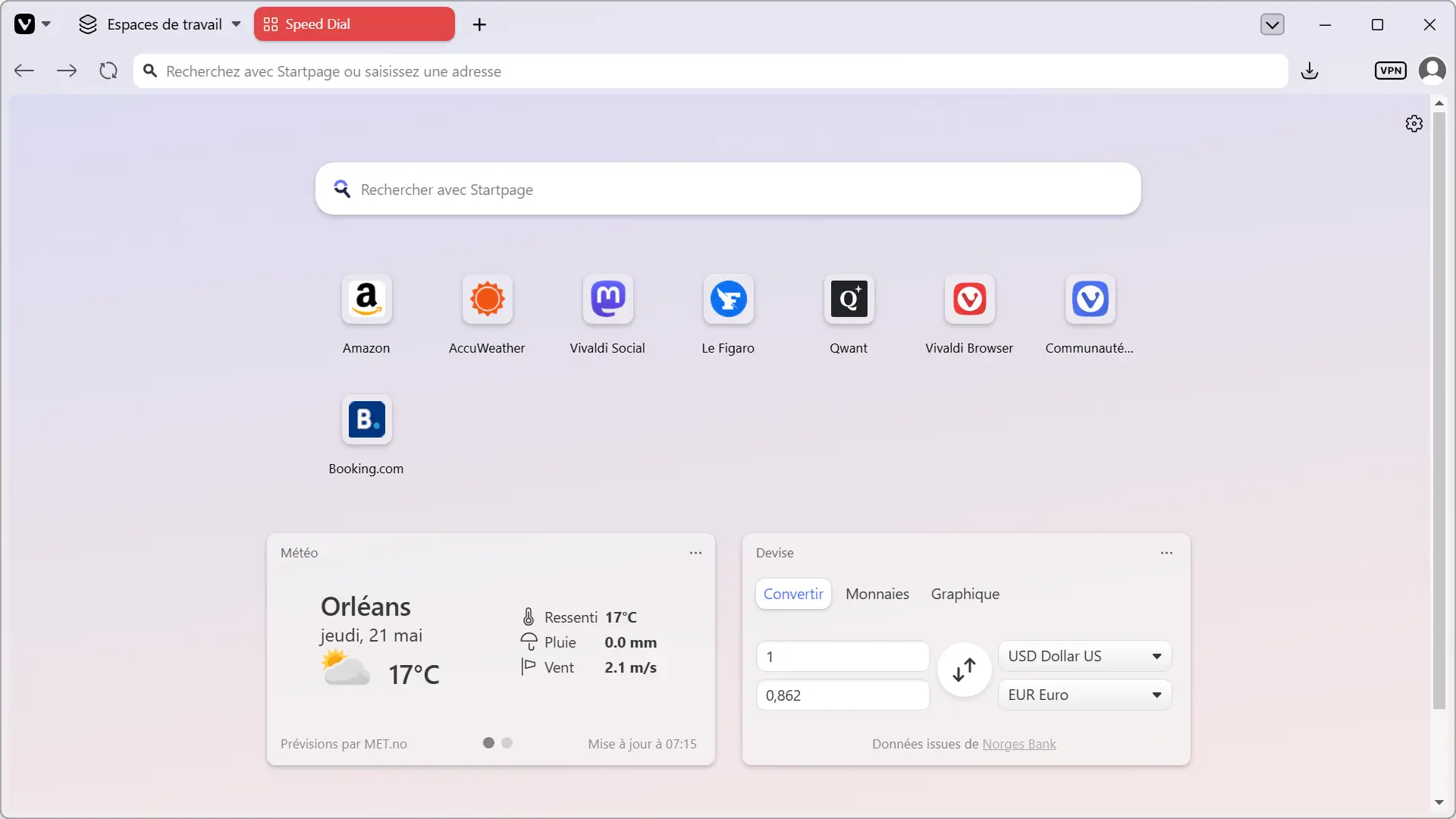
Task: Select the second weather page dot
Action: tap(507, 743)
